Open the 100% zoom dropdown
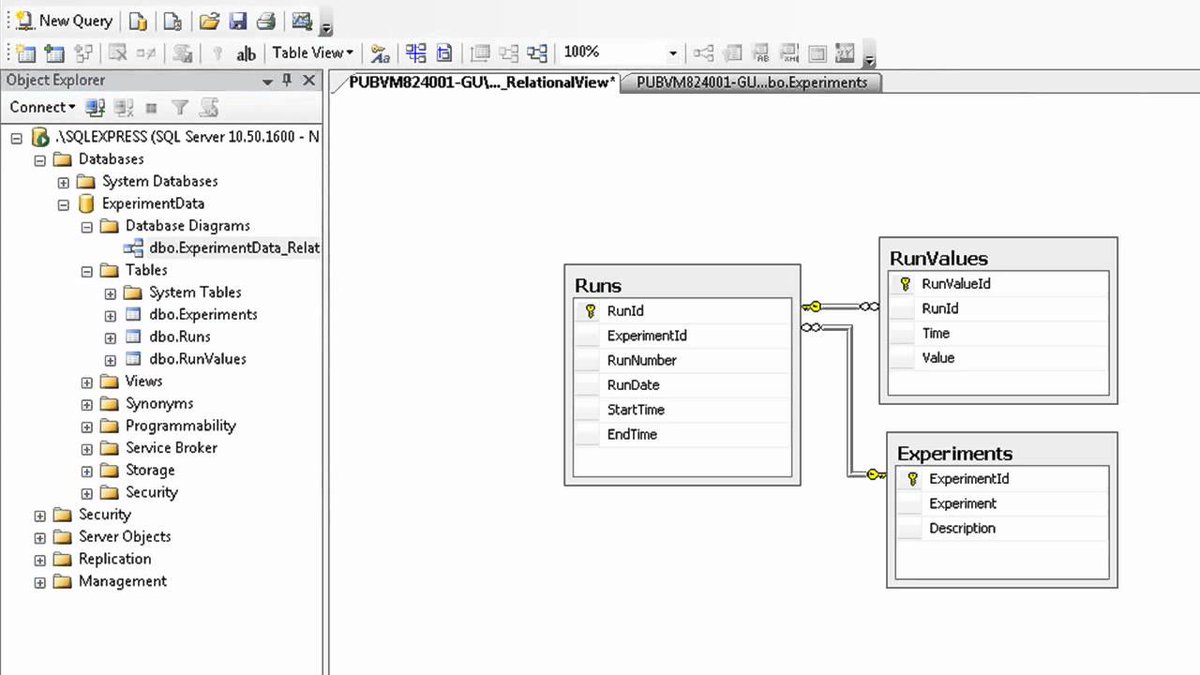 coord(673,53)
